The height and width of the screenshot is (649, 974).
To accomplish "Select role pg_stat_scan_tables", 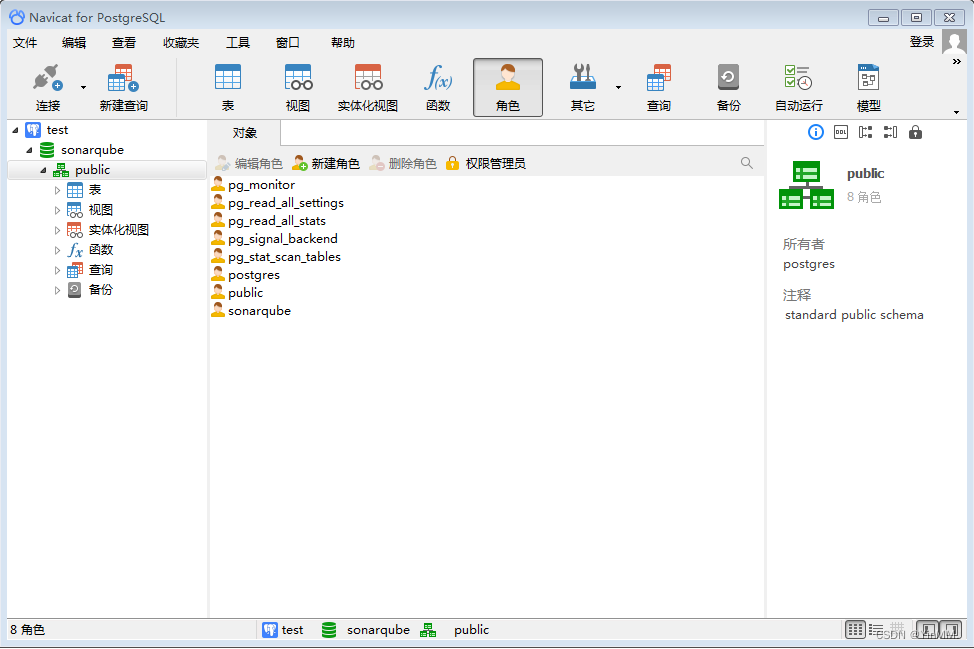I will pyautogui.click(x=284, y=256).
